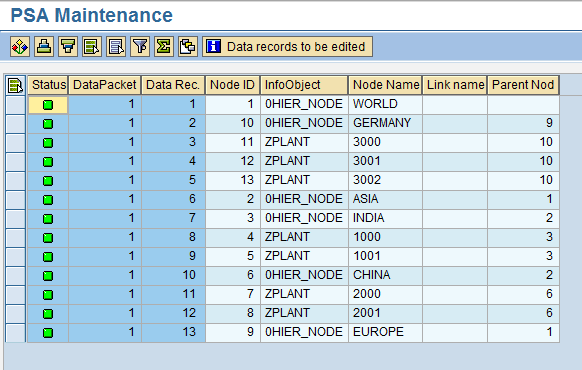Click Data records to be edited button
The width and height of the screenshot is (582, 370).
point(287,47)
